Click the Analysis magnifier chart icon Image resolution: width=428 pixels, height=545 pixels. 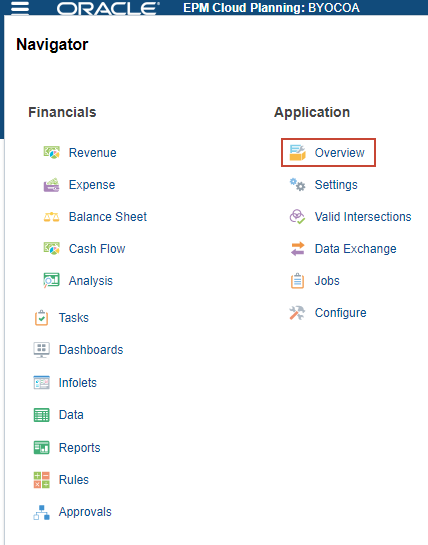click(51, 280)
